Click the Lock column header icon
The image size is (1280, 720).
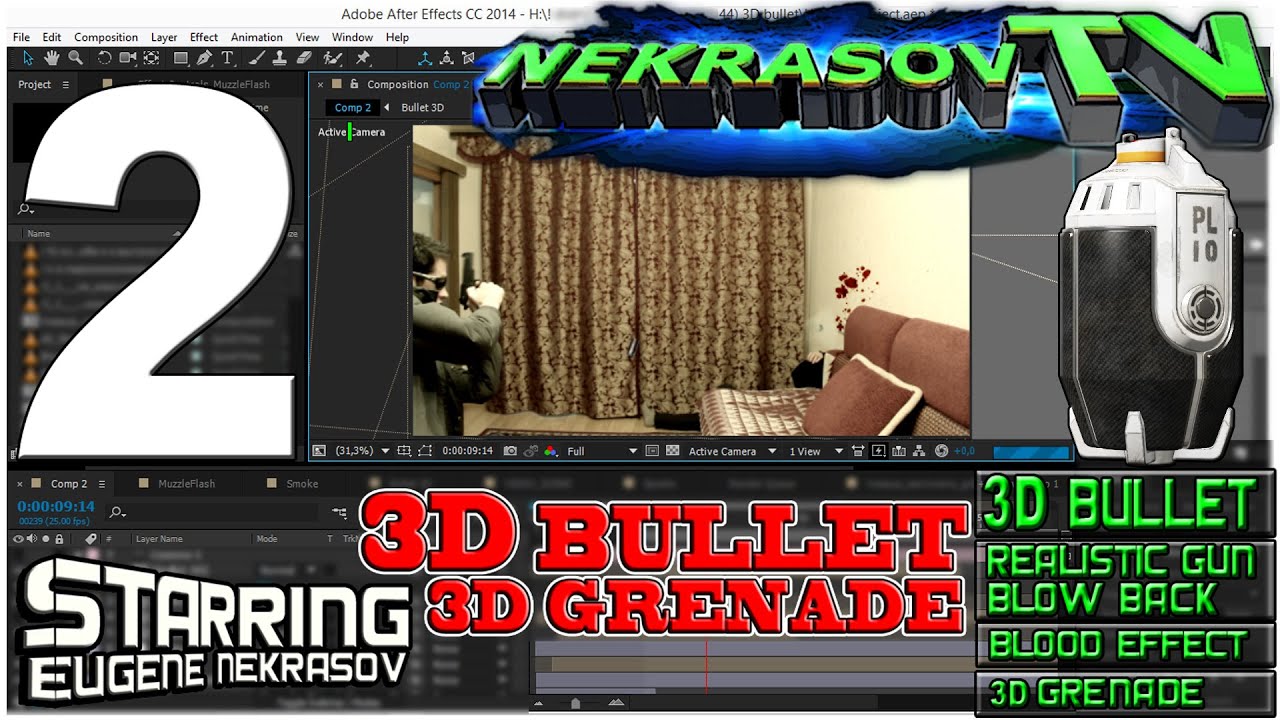(x=59, y=538)
